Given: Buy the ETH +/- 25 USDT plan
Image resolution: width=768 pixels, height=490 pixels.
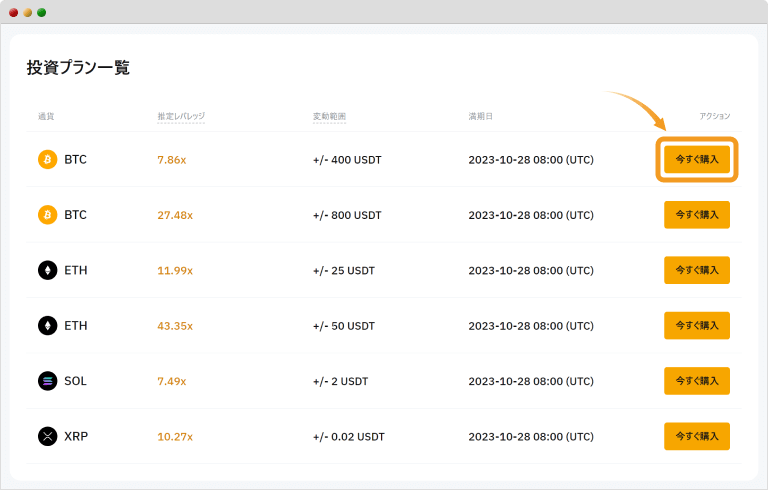Looking at the screenshot, I should 696,270.
